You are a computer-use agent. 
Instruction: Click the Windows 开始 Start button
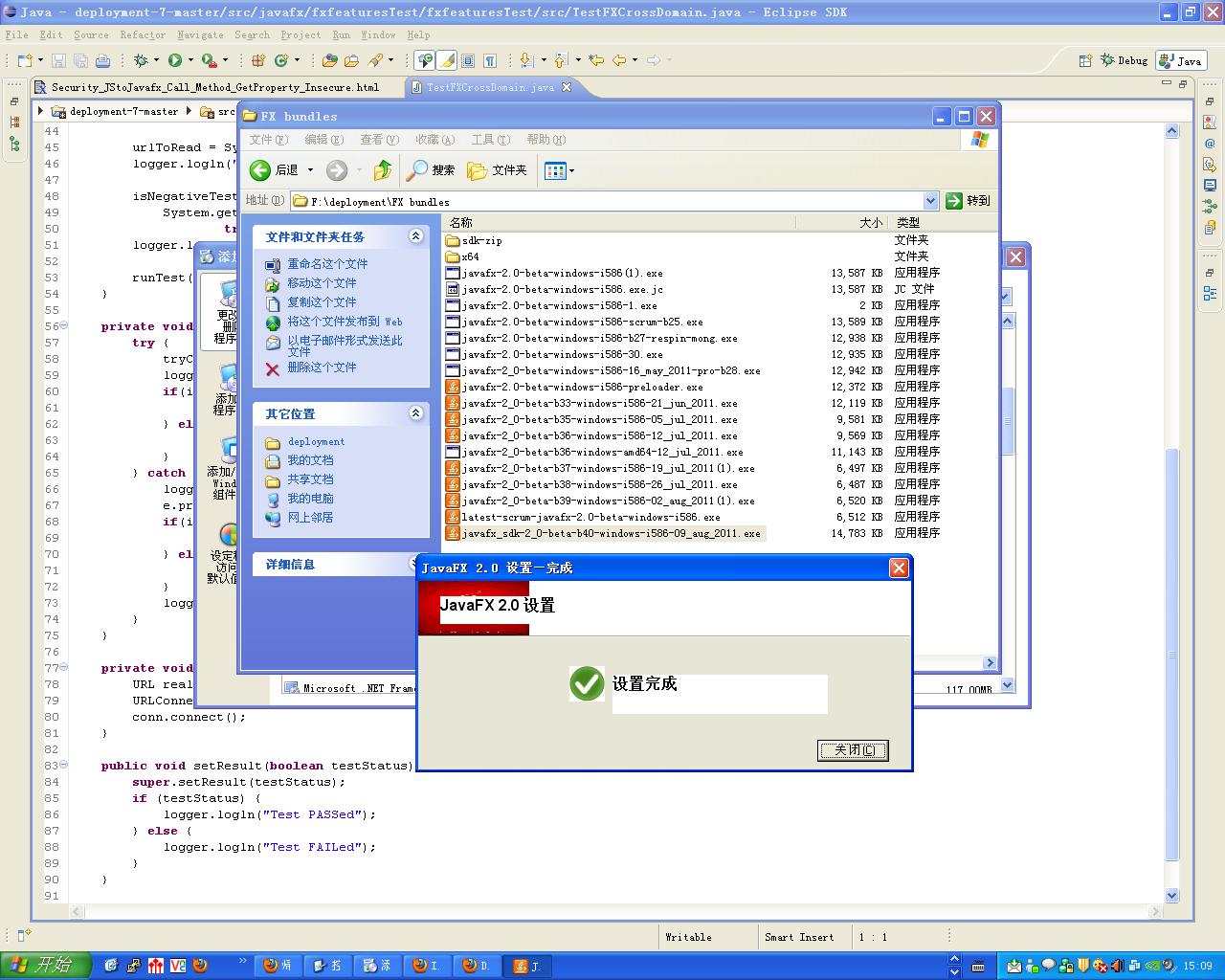coord(44,965)
